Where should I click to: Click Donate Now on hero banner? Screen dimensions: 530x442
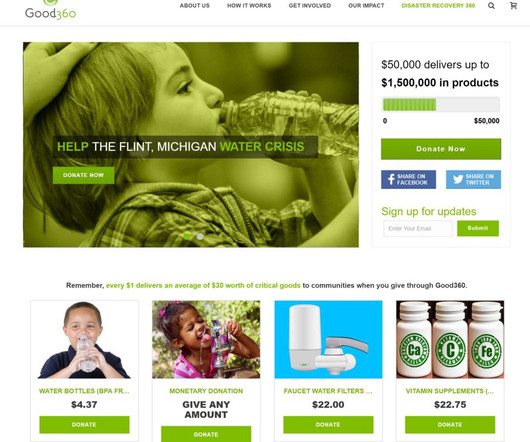tap(83, 175)
